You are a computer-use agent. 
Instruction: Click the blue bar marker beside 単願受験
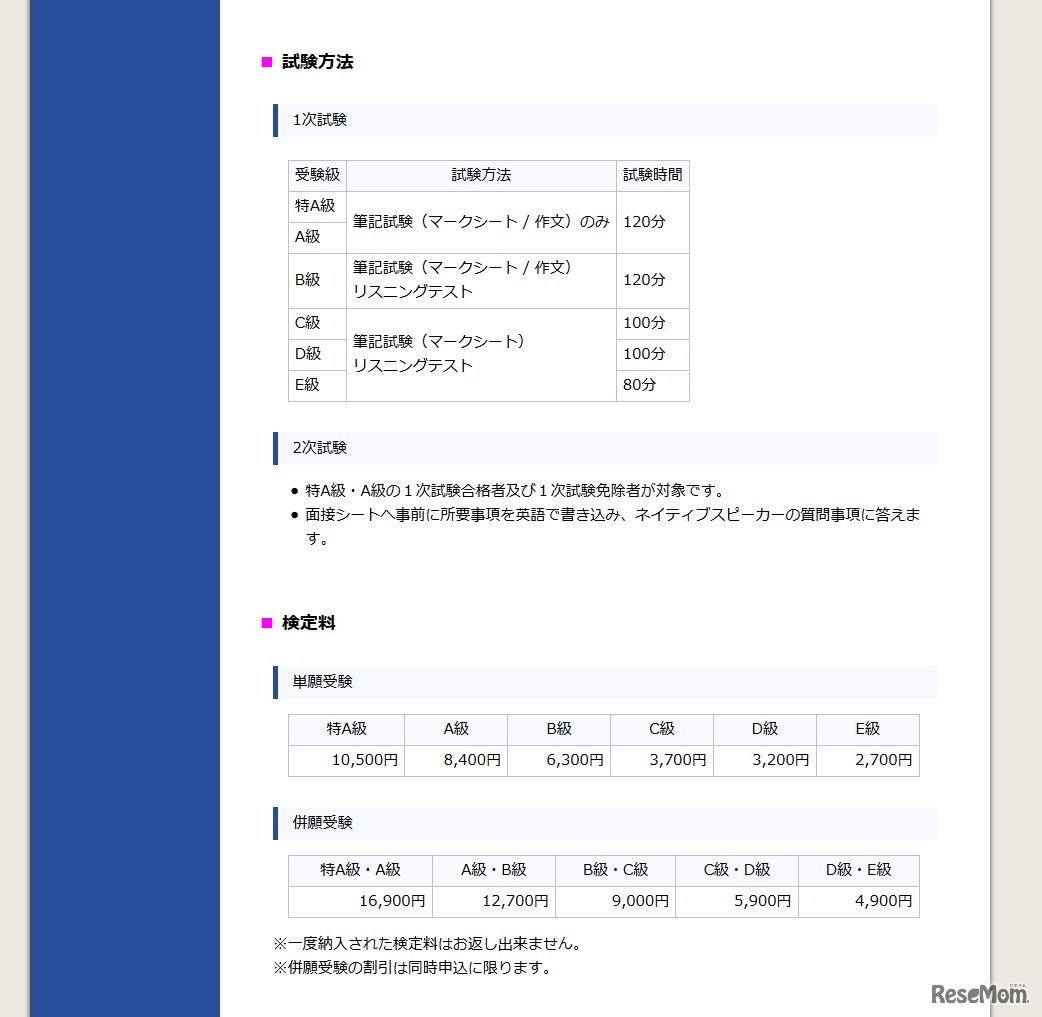click(x=276, y=682)
